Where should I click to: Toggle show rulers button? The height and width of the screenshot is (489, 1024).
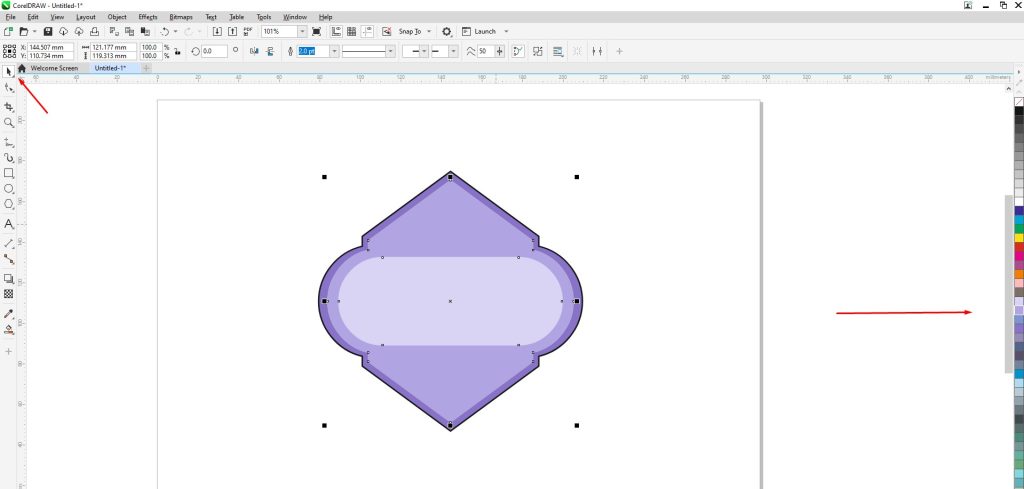pyautogui.click(x=335, y=32)
